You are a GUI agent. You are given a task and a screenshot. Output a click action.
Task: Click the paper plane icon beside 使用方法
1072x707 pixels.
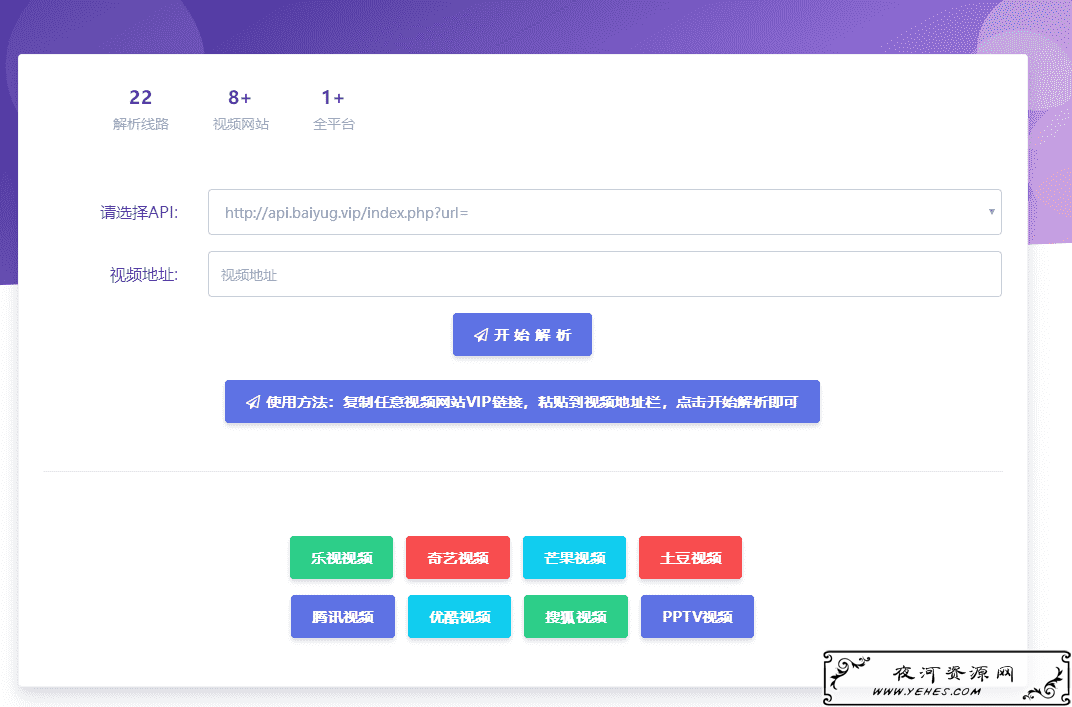tap(253, 401)
